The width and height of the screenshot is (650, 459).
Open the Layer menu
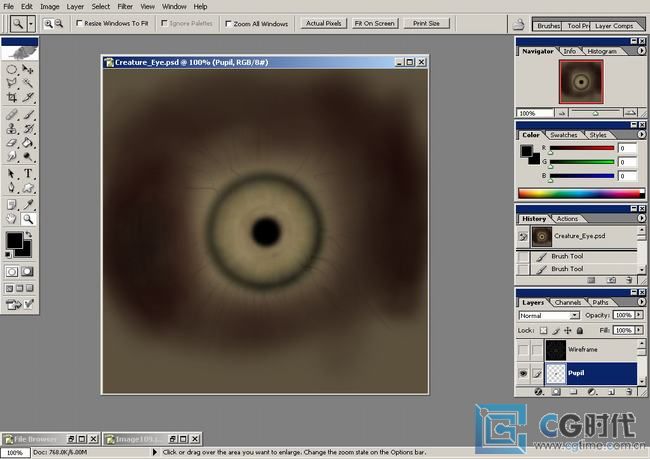point(75,7)
